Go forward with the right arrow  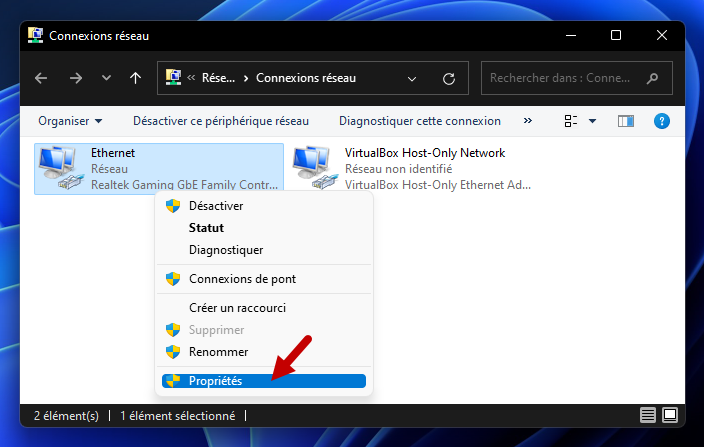pyautogui.click(x=76, y=78)
